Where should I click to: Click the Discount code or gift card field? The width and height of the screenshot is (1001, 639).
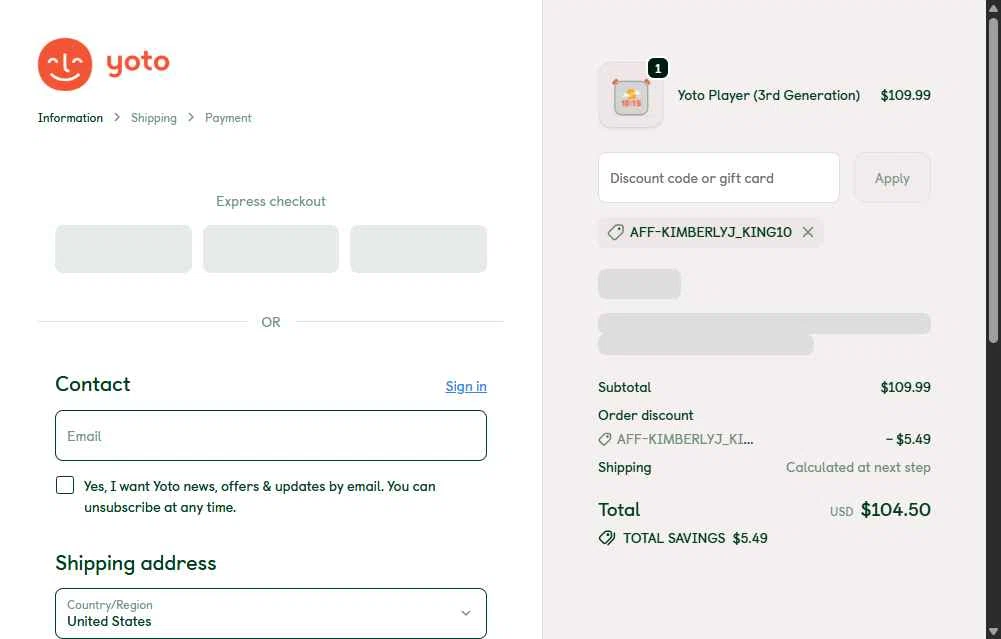(718, 178)
